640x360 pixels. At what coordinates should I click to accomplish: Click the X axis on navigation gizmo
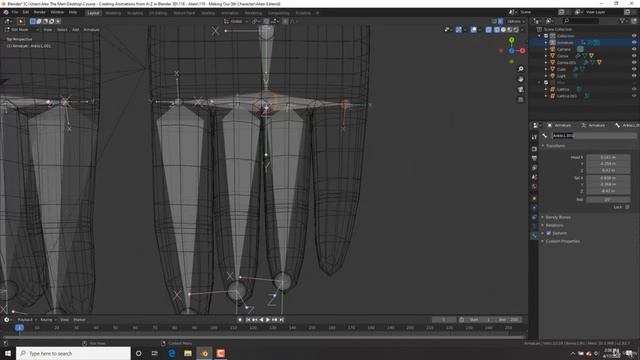[522, 51]
